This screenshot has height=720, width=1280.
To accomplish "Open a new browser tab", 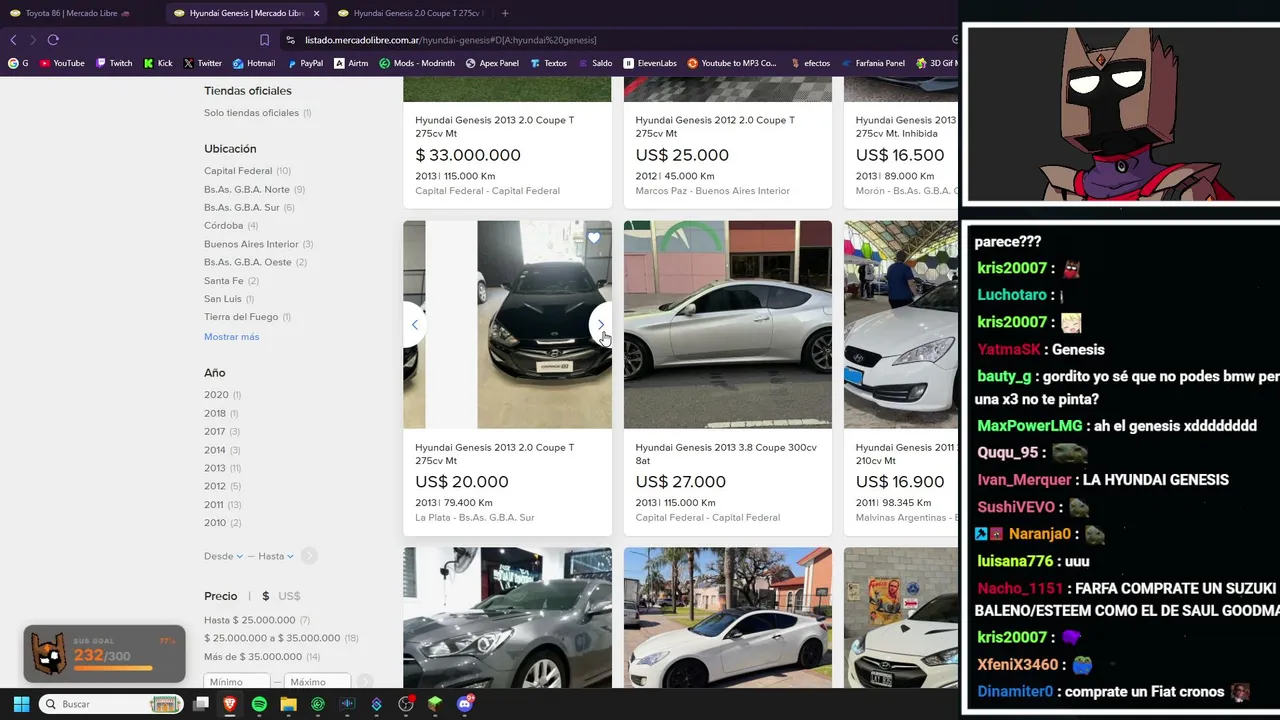I will tap(505, 13).
